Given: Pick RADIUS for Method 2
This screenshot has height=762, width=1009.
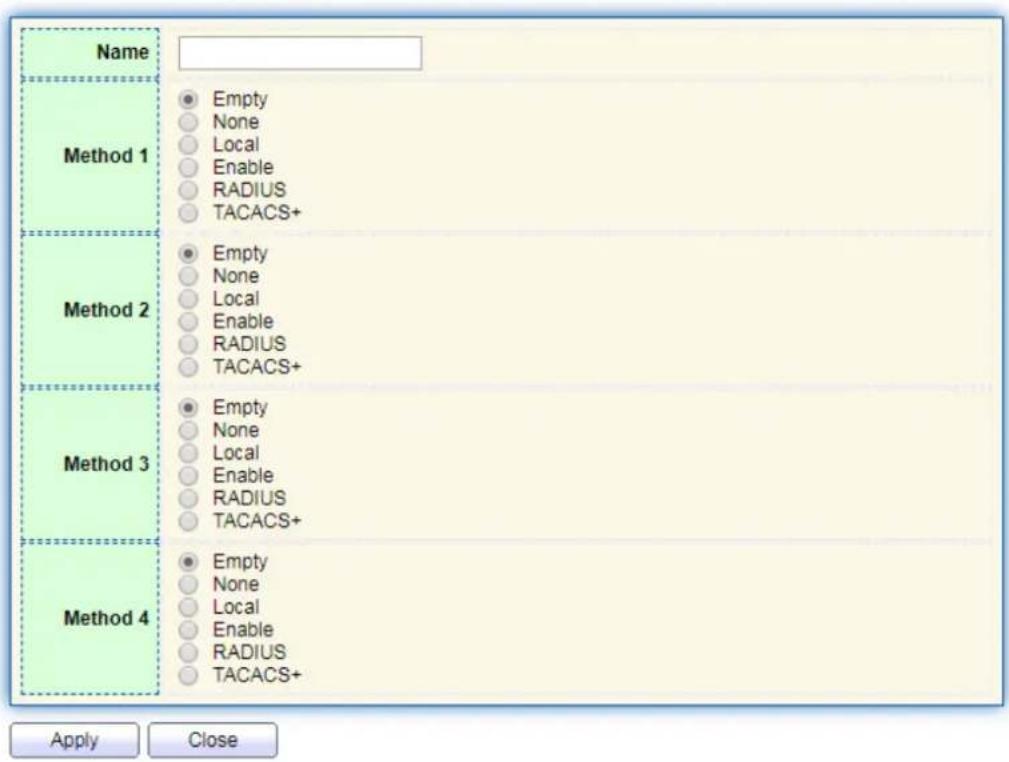Looking at the screenshot, I should pos(188,344).
